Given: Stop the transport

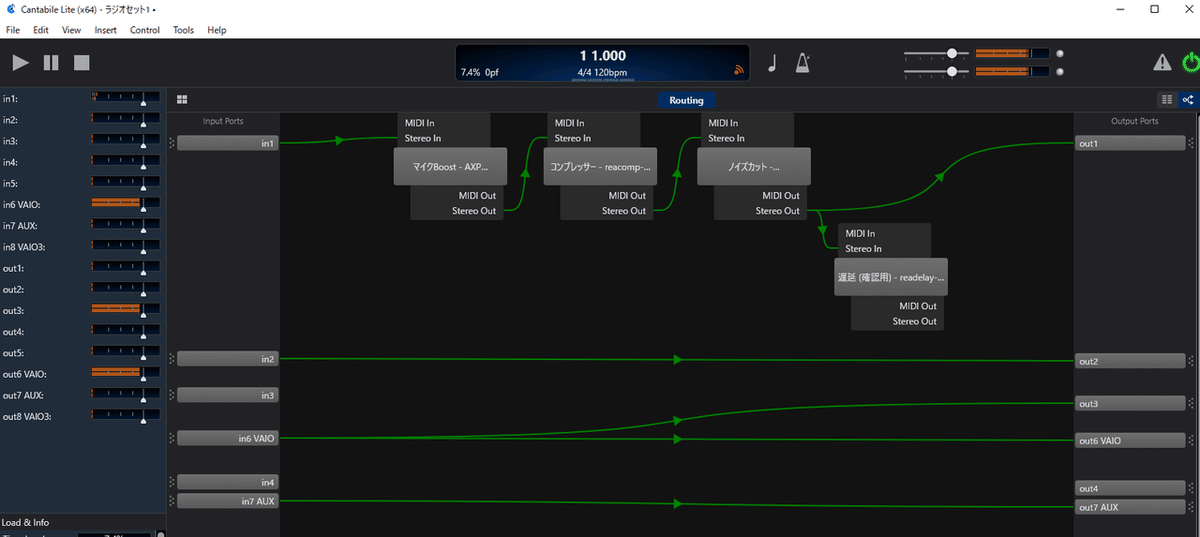Looking at the screenshot, I should click(82, 63).
